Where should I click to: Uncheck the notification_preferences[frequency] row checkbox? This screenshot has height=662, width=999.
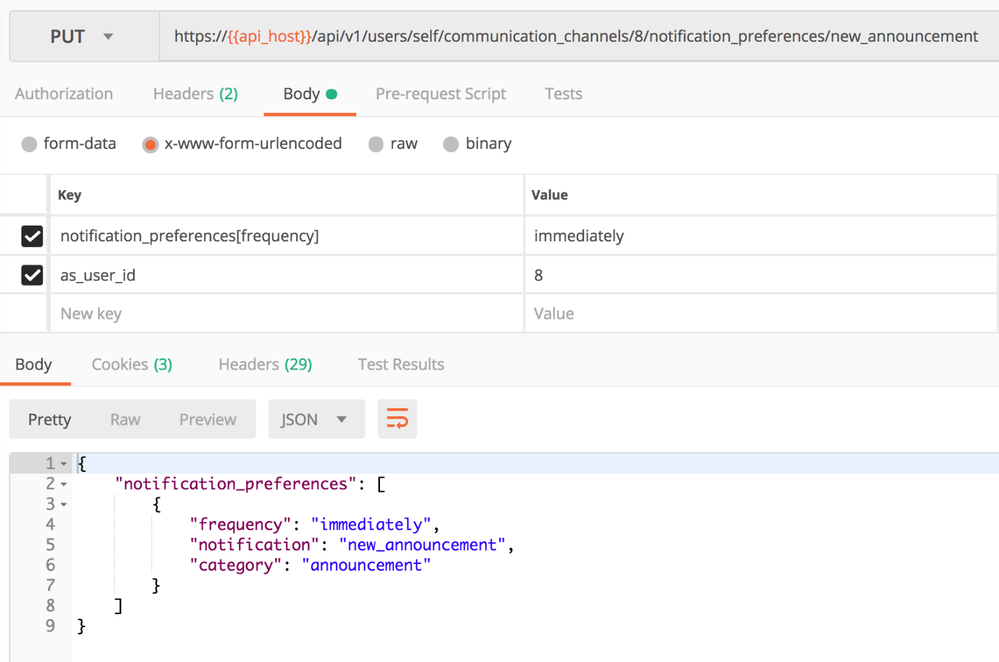pyautogui.click(x=32, y=236)
